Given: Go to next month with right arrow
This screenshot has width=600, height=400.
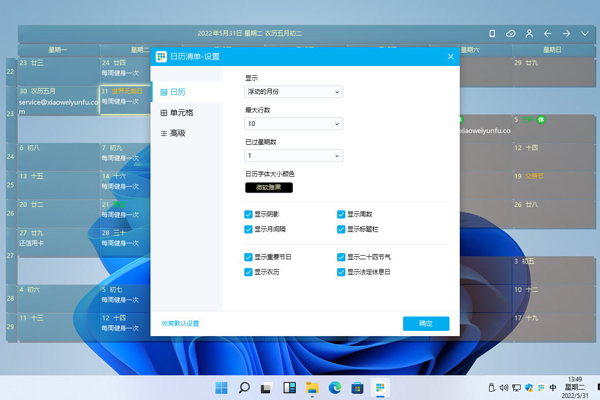Looking at the screenshot, I should [x=566, y=33].
